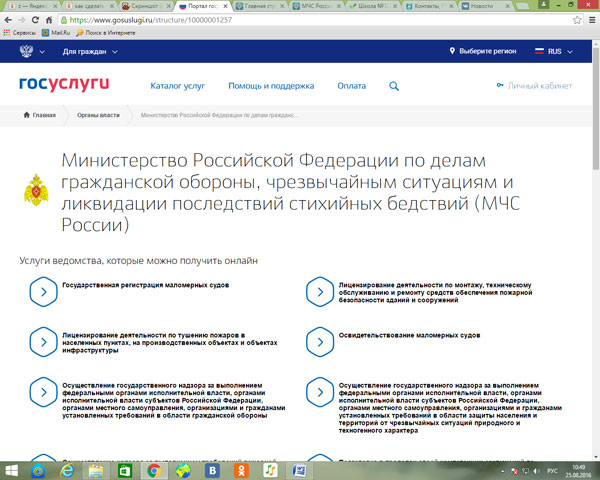Open the Каталог услуг menu item

178,86
